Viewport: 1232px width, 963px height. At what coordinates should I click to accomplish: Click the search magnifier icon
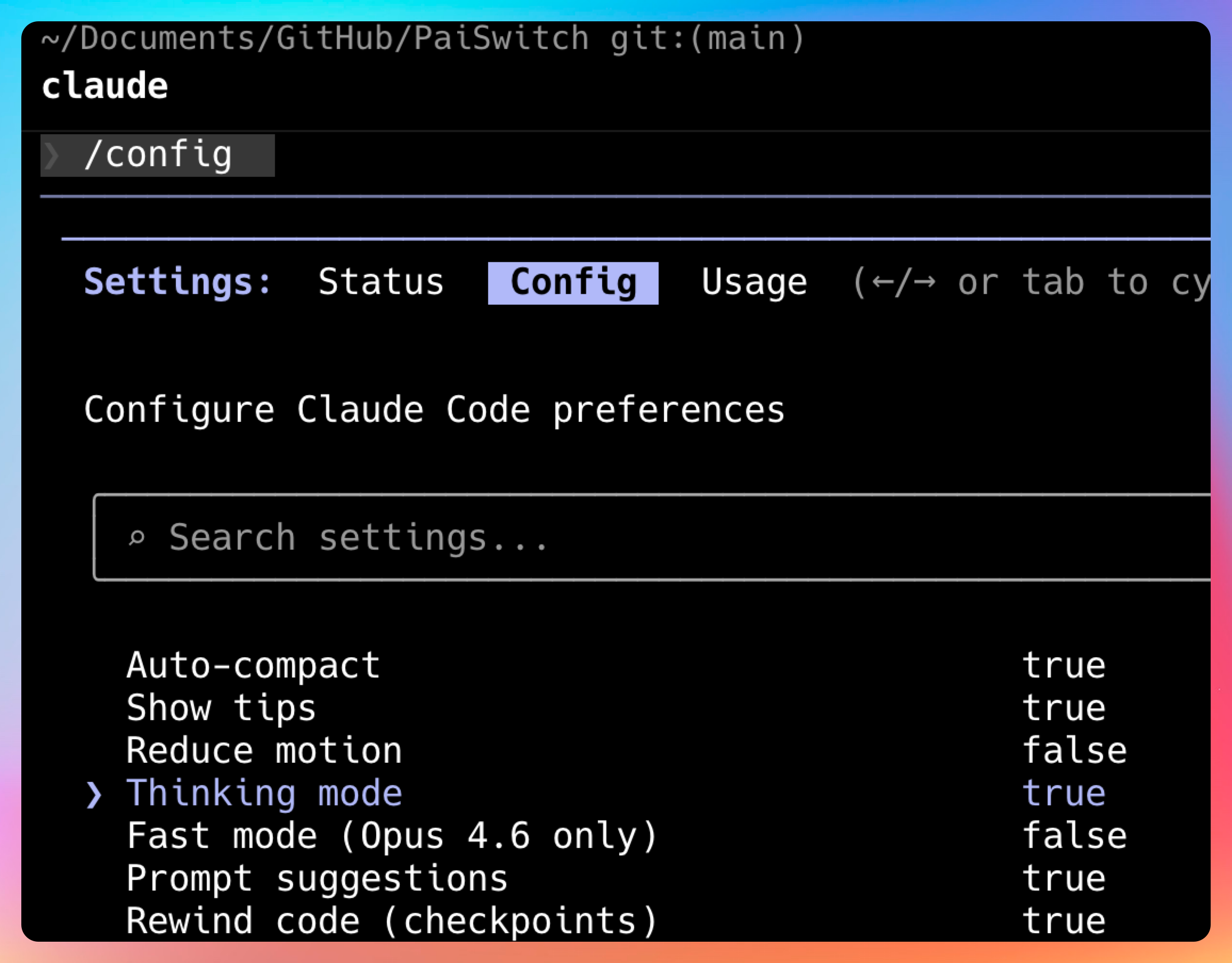pyautogui.click(x=136, y=538)
